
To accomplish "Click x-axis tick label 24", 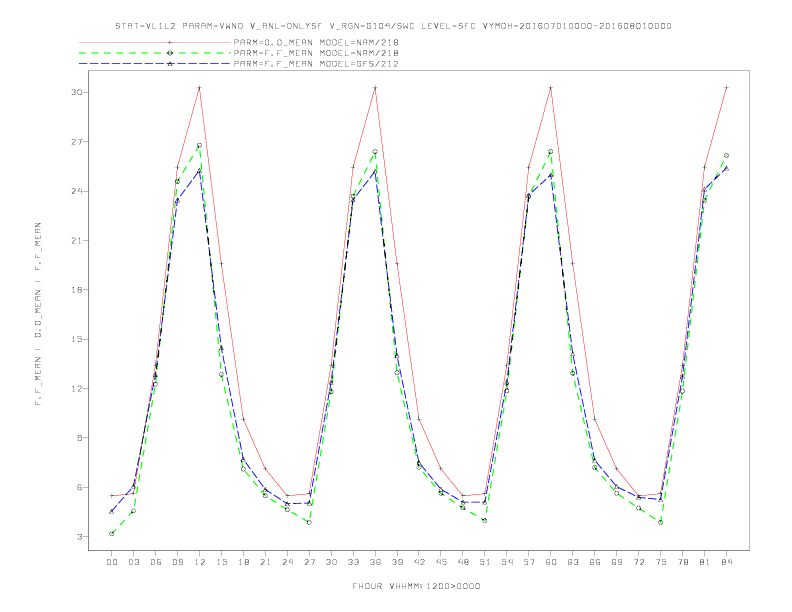I will coord(287,562).
